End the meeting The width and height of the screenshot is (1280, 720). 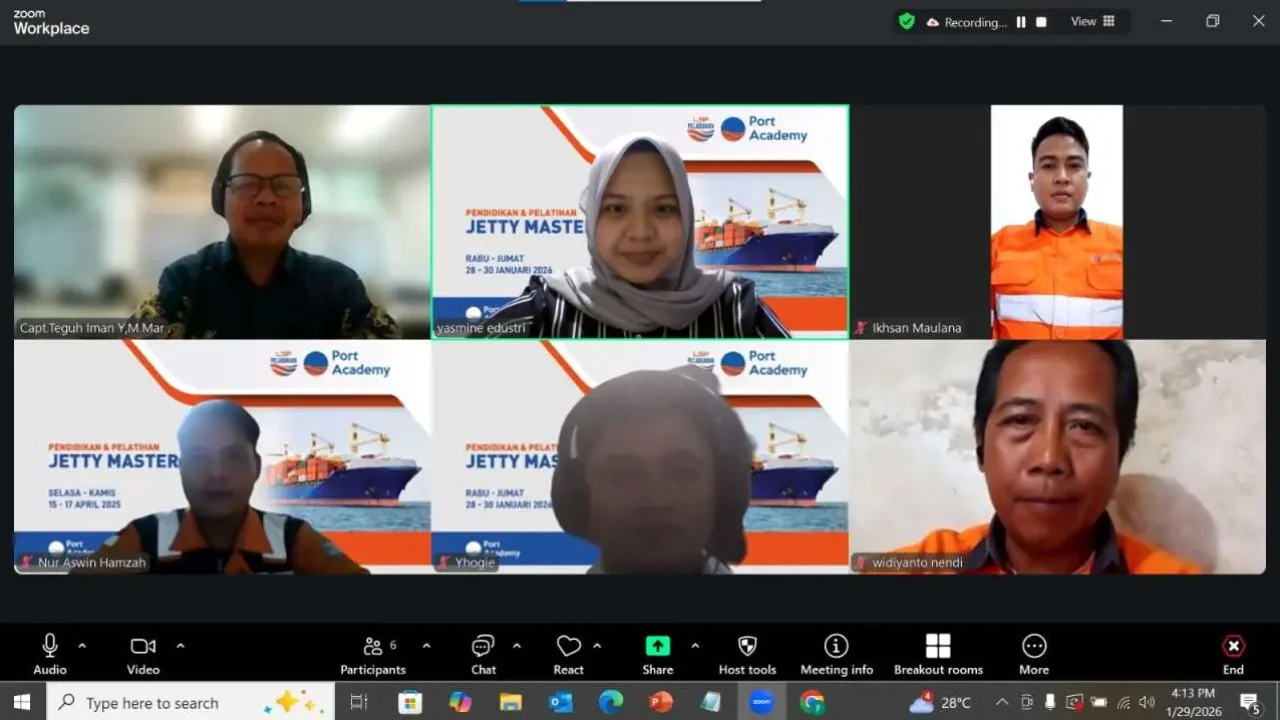point(1234,655)
